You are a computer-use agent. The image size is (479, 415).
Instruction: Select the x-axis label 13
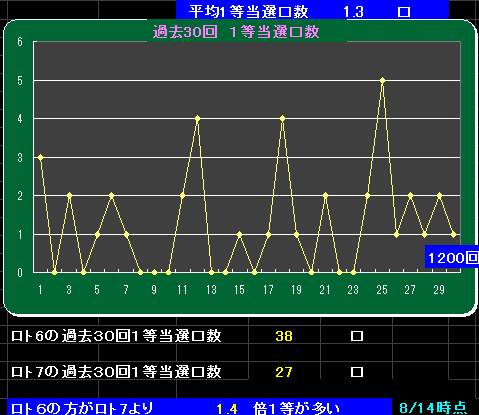211,290
